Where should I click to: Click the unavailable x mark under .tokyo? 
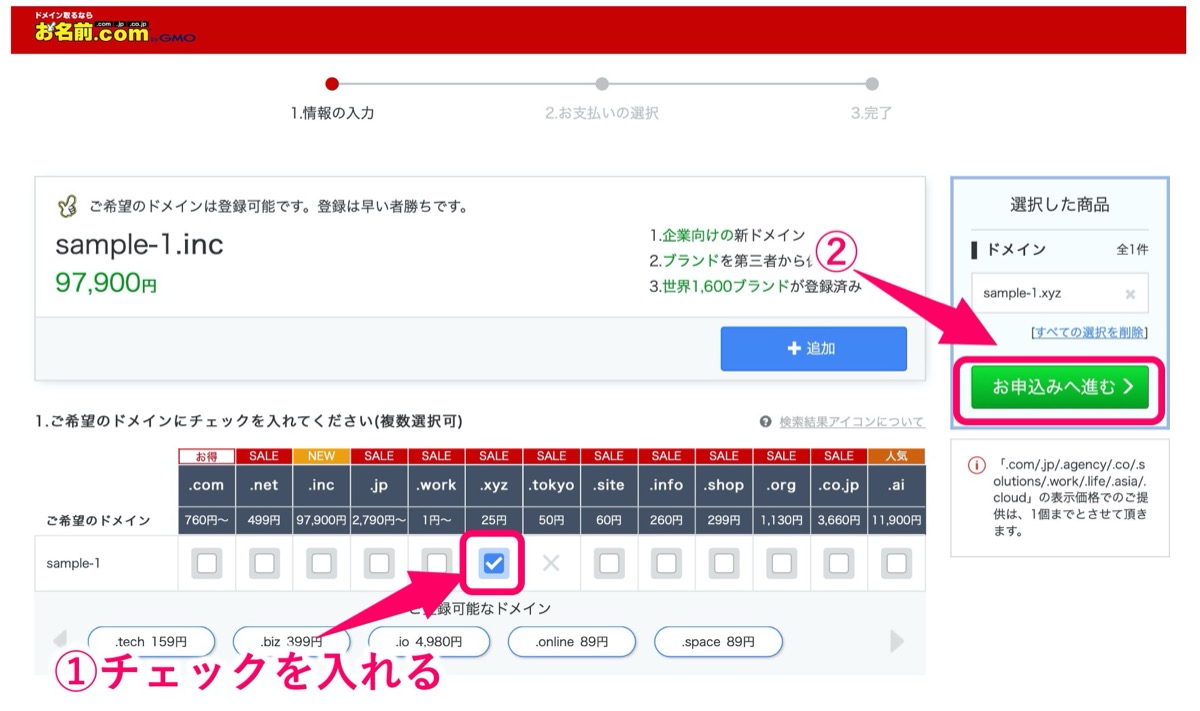pyautogui.click(x=551, y=564)
